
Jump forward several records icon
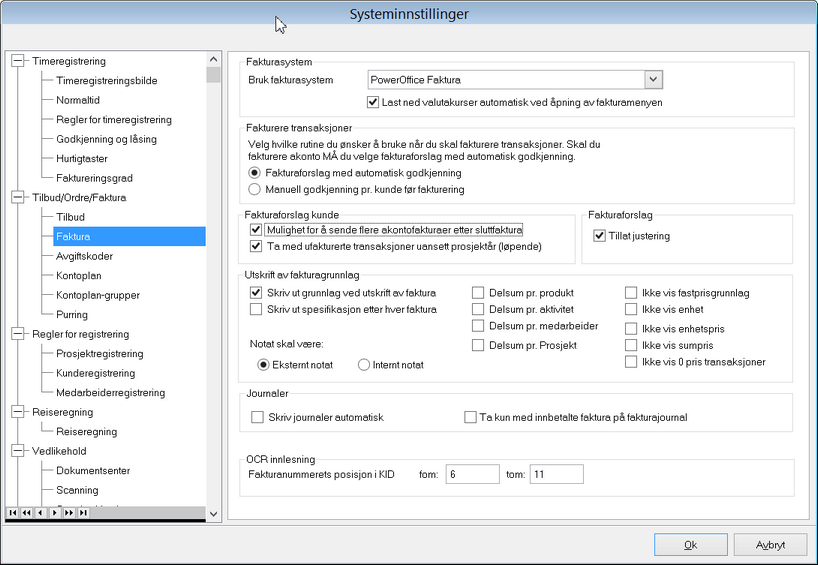coord(69,513)
